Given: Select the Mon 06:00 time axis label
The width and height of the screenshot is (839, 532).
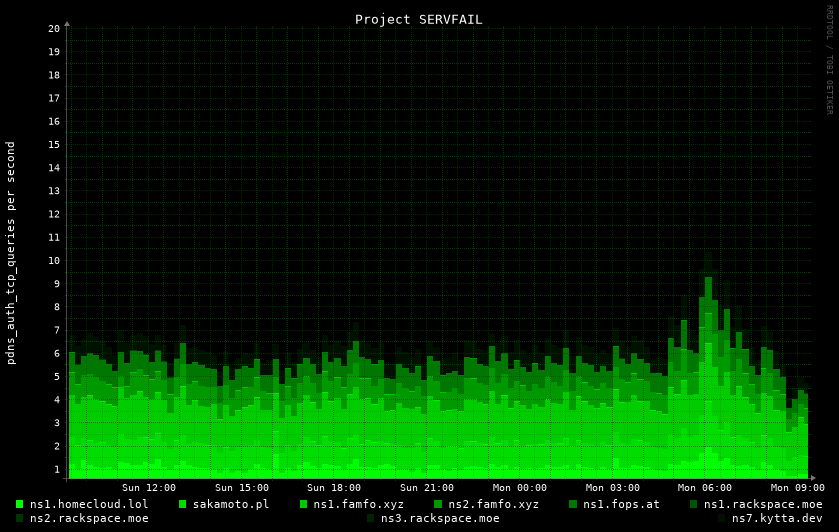Looking at the screenshot, I should (705, 488).
